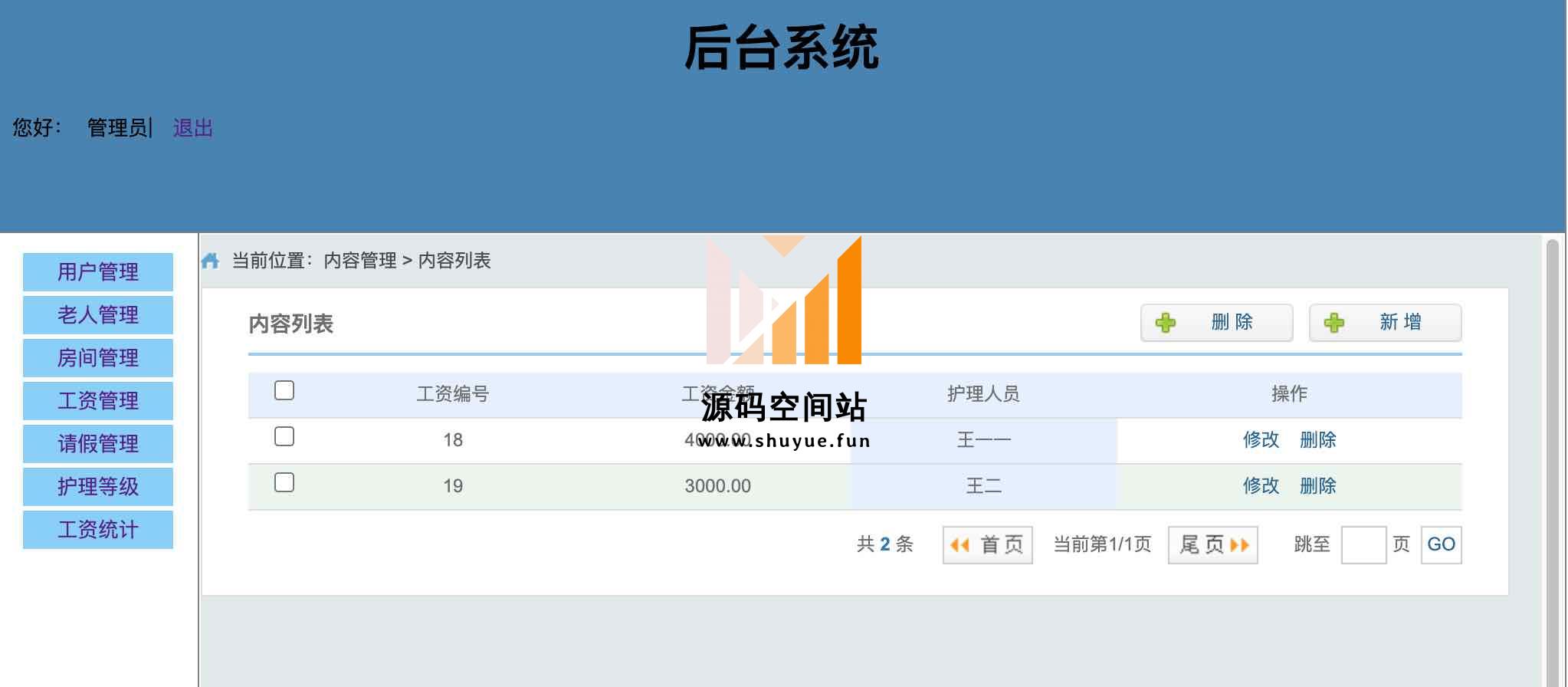This screenshot has height=687, width=1568.
Task: Click the green plus icon beside 删除
Action: [1166, 323]
